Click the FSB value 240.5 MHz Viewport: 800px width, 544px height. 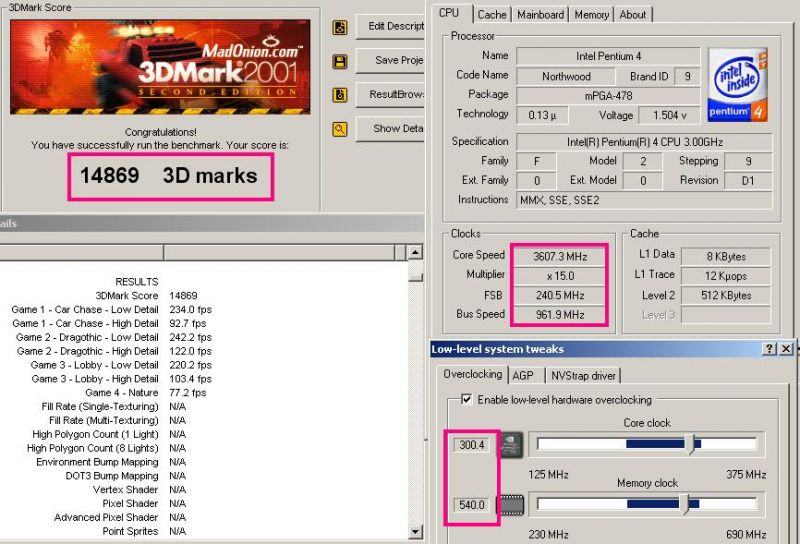coord(560,295)
